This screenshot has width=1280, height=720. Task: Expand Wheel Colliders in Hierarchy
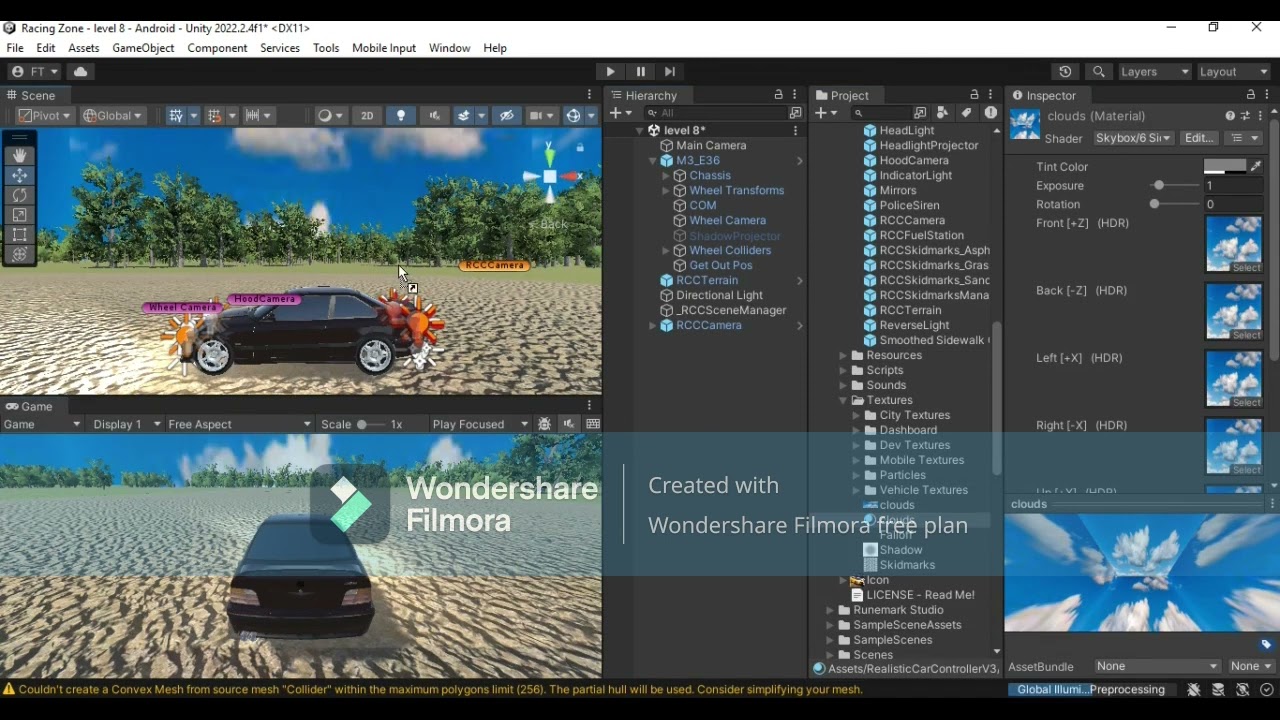click(x=666, y=251)
